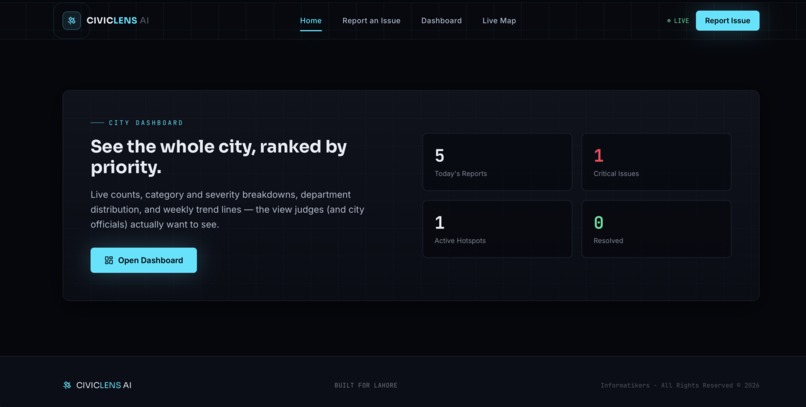Open the Live Map nav link

point(499,21)
